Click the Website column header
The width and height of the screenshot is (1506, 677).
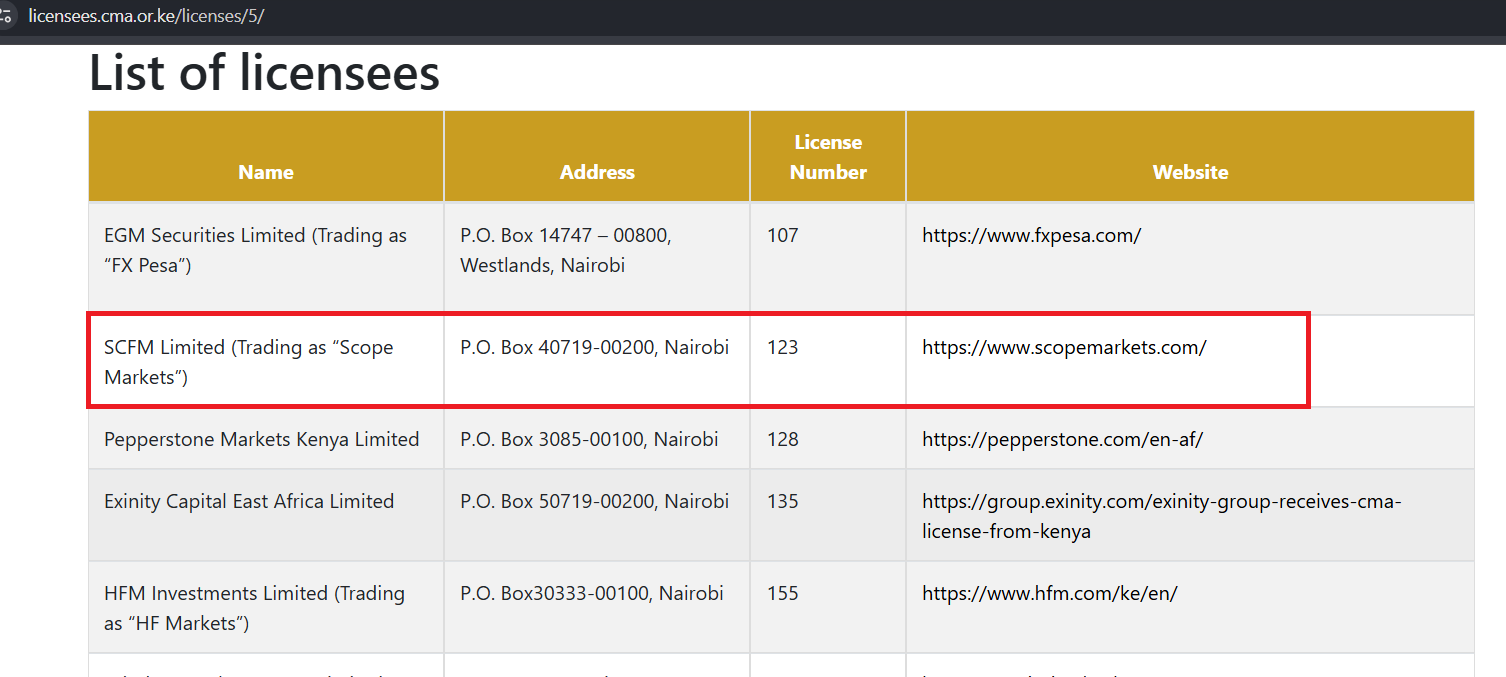1190,172
